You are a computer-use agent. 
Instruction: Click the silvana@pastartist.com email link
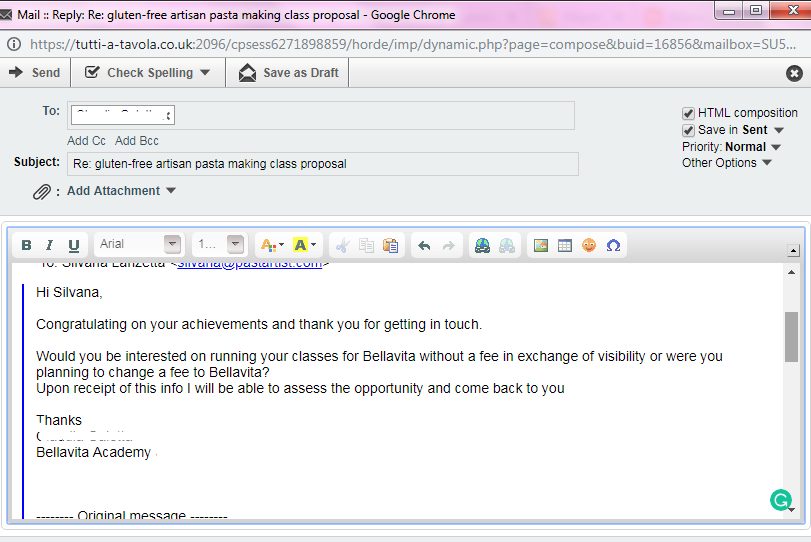250,265
